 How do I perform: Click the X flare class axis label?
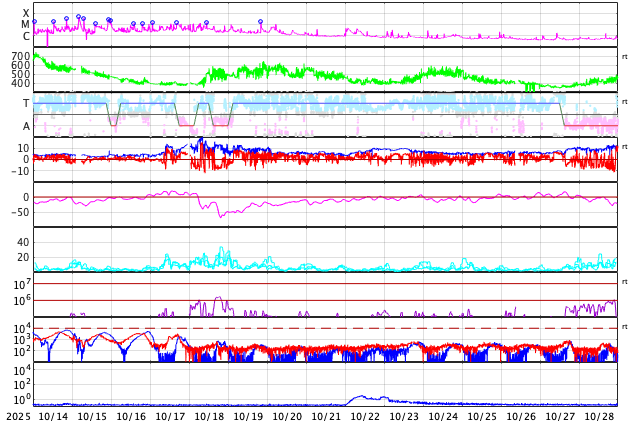tap(26, 13)
